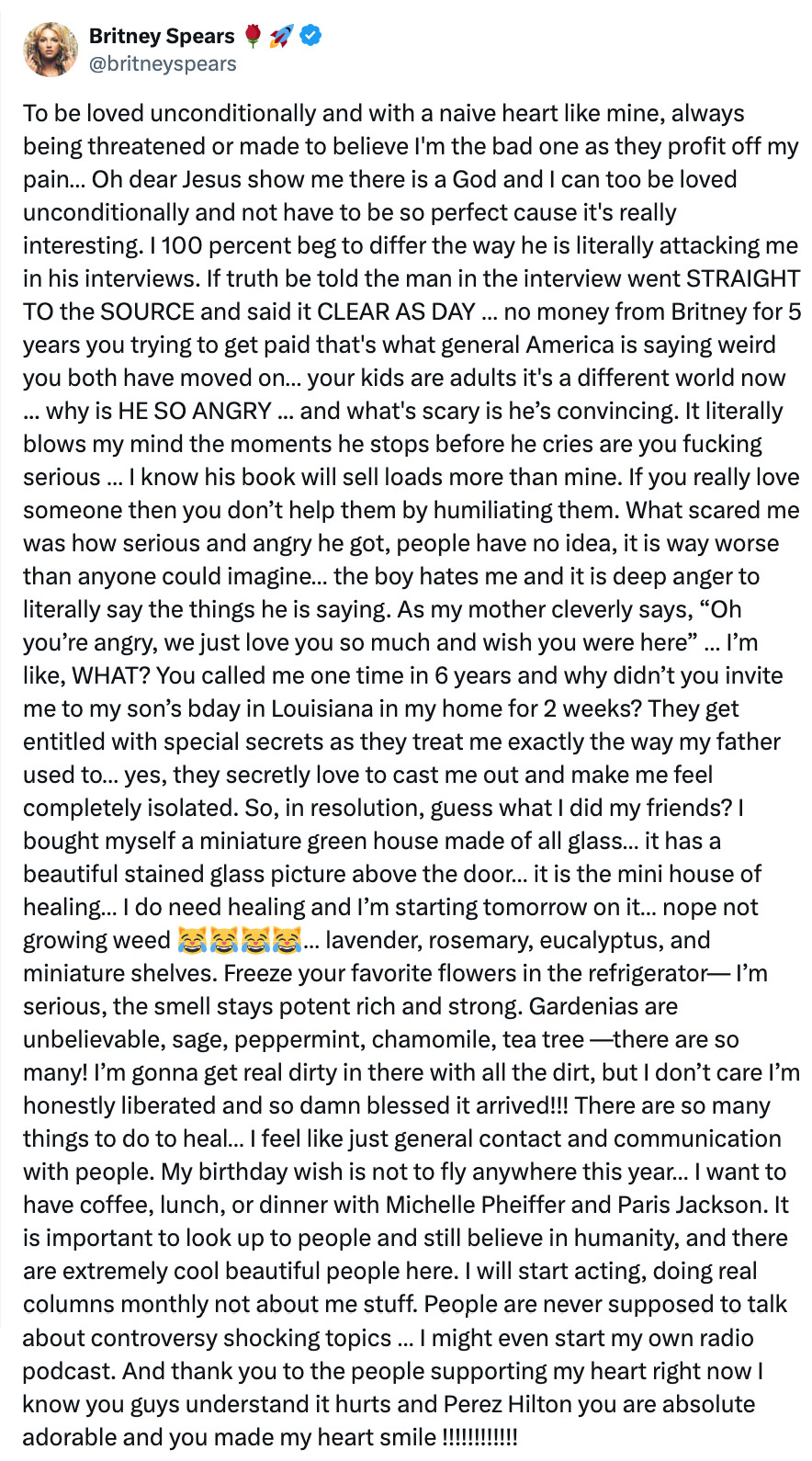Click Britney Spears' profile avatar photo
This screenshot has width=812, height=1461.
click(x=51, y=49)
